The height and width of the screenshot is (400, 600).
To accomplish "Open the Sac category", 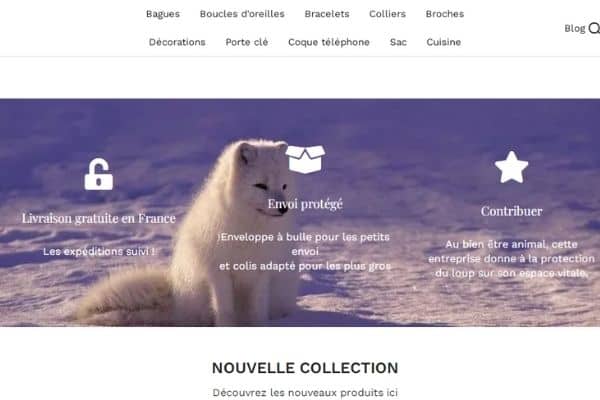I will (x=398, y=42).
